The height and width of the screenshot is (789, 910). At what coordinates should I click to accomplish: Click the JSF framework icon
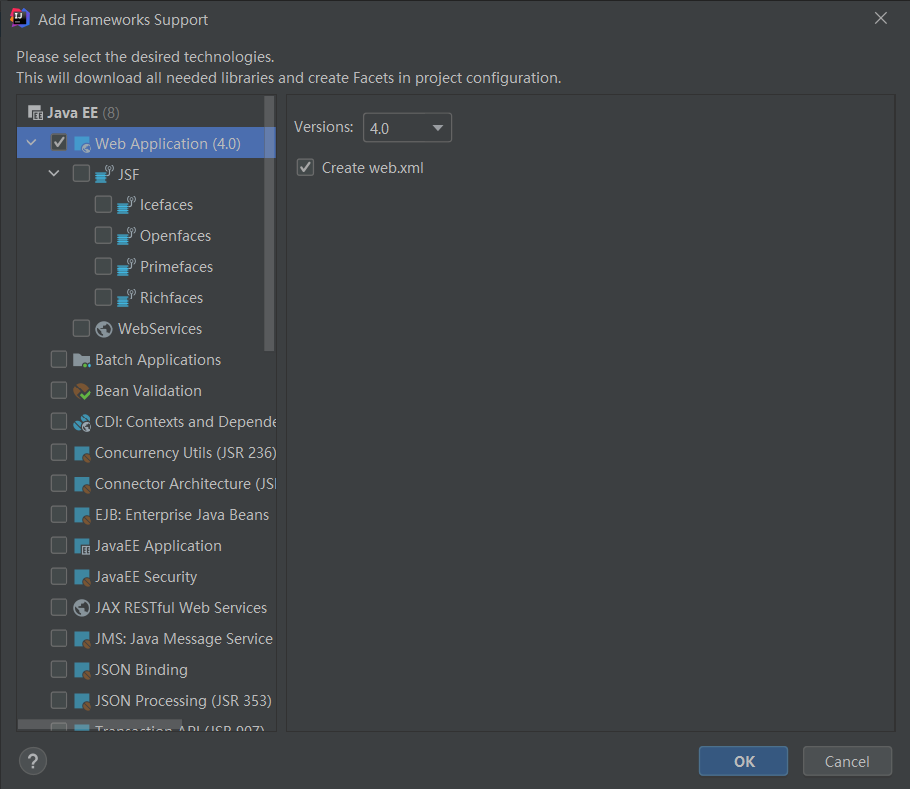point(104,175)
